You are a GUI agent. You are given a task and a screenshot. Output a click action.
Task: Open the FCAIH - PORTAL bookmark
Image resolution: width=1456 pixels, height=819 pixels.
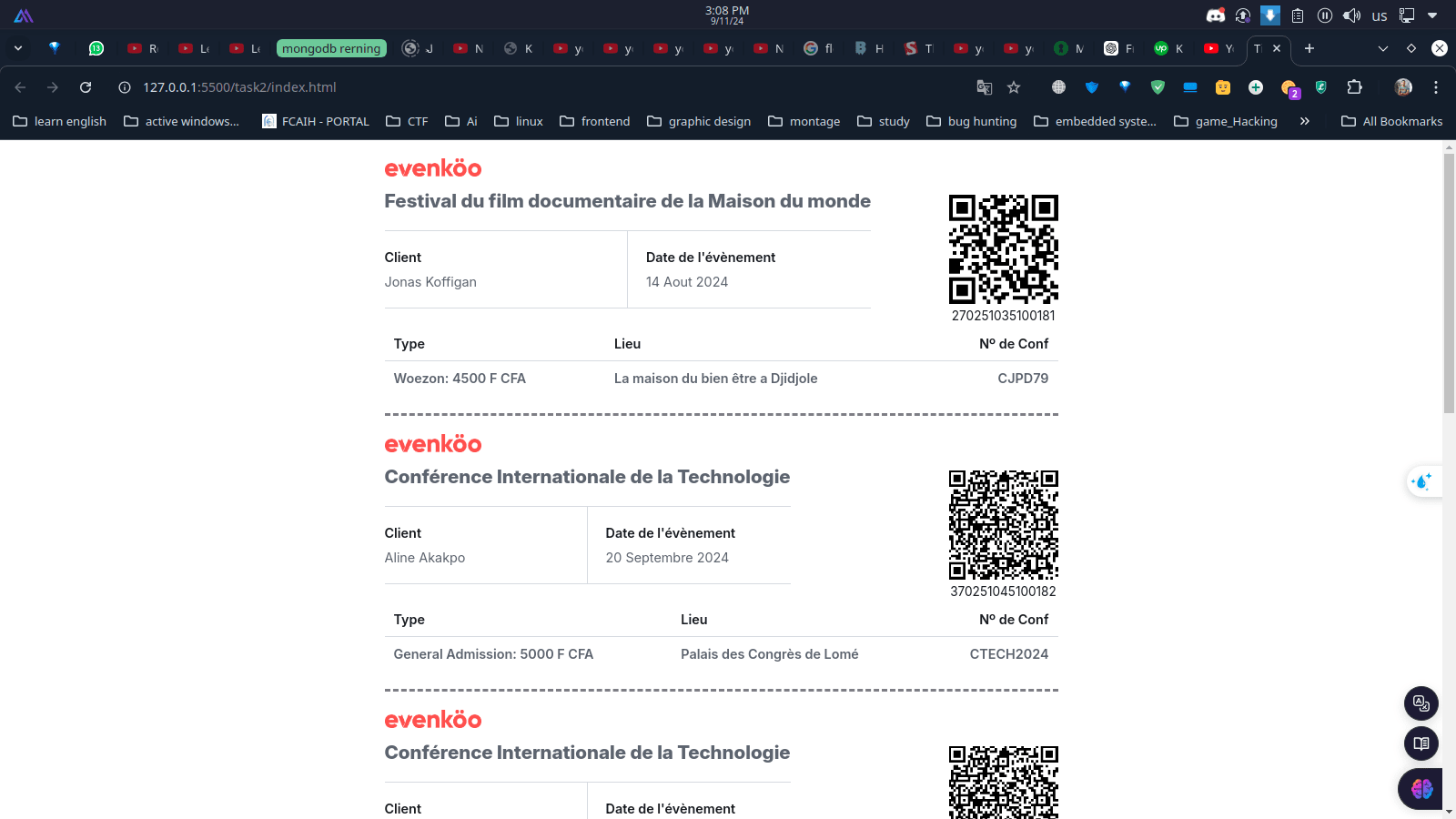pyautogui.click(x=316, y=121)
